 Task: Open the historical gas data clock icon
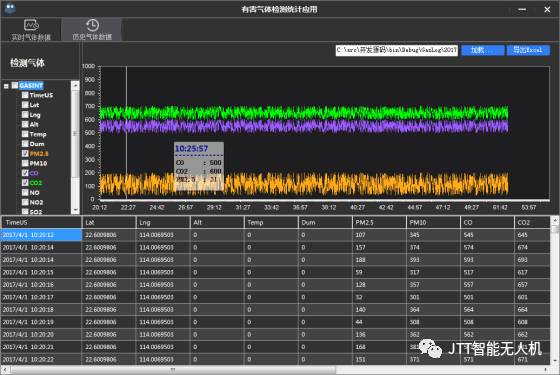click(92, 25)
